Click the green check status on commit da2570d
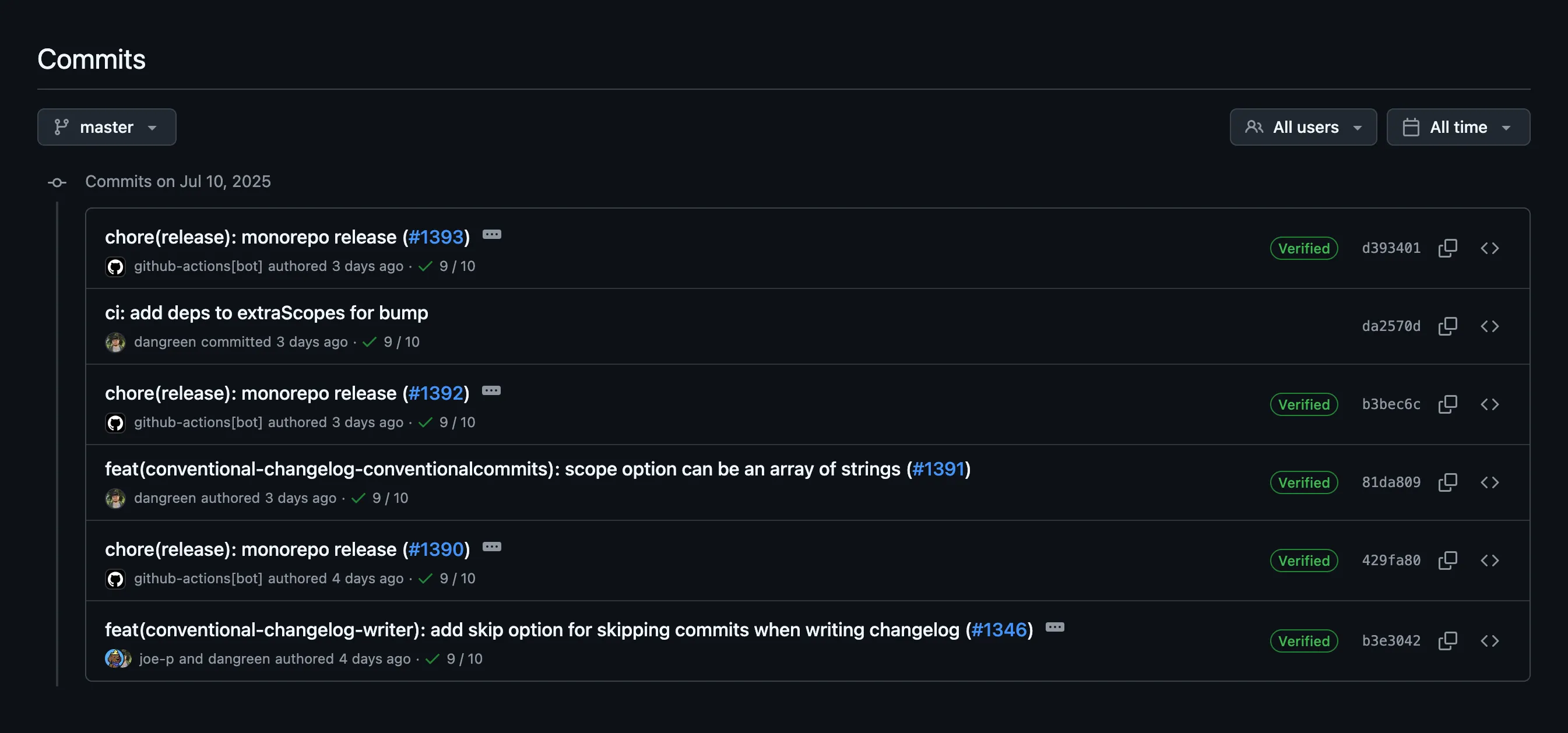Viewport: 1568px width, 733px height. point(370,342)
